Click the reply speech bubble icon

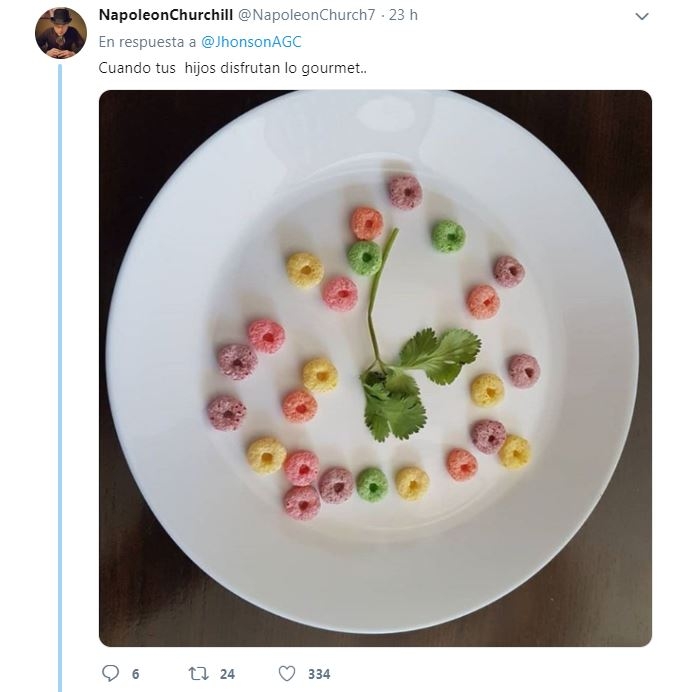coord(110,673)
